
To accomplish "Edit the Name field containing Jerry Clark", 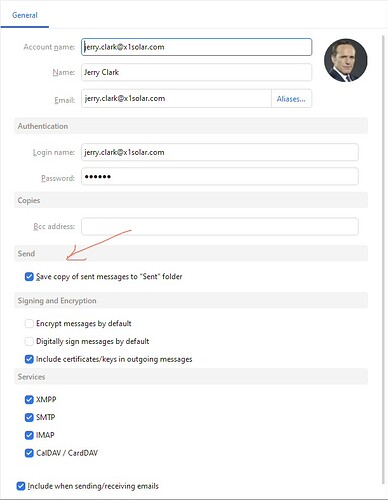I will pyautogui.click(x=196, y=72).
